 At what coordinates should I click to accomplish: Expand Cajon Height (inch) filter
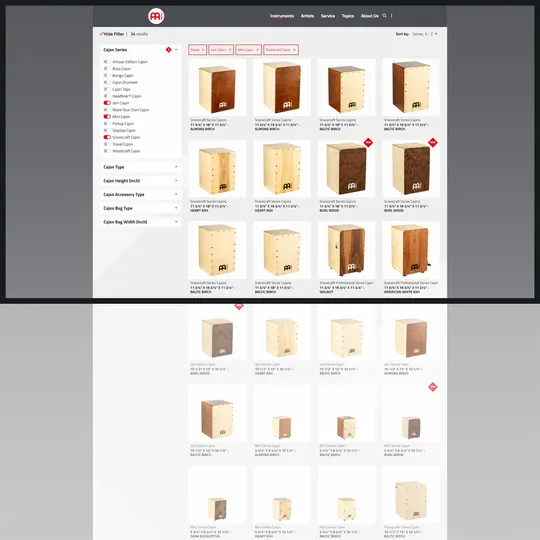tap(141, 181)
